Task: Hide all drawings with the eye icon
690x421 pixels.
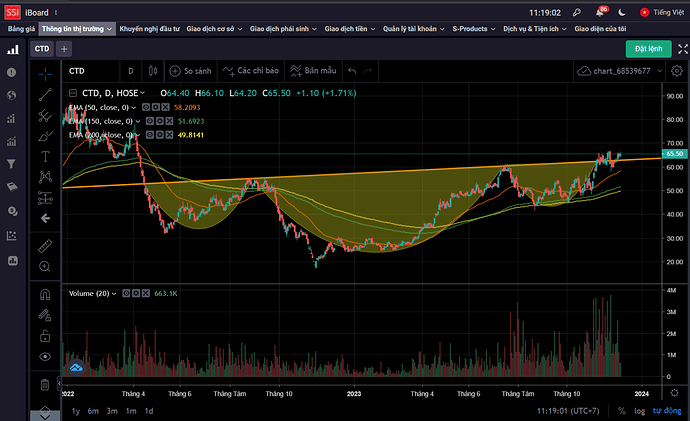Action: click(45, 356)
